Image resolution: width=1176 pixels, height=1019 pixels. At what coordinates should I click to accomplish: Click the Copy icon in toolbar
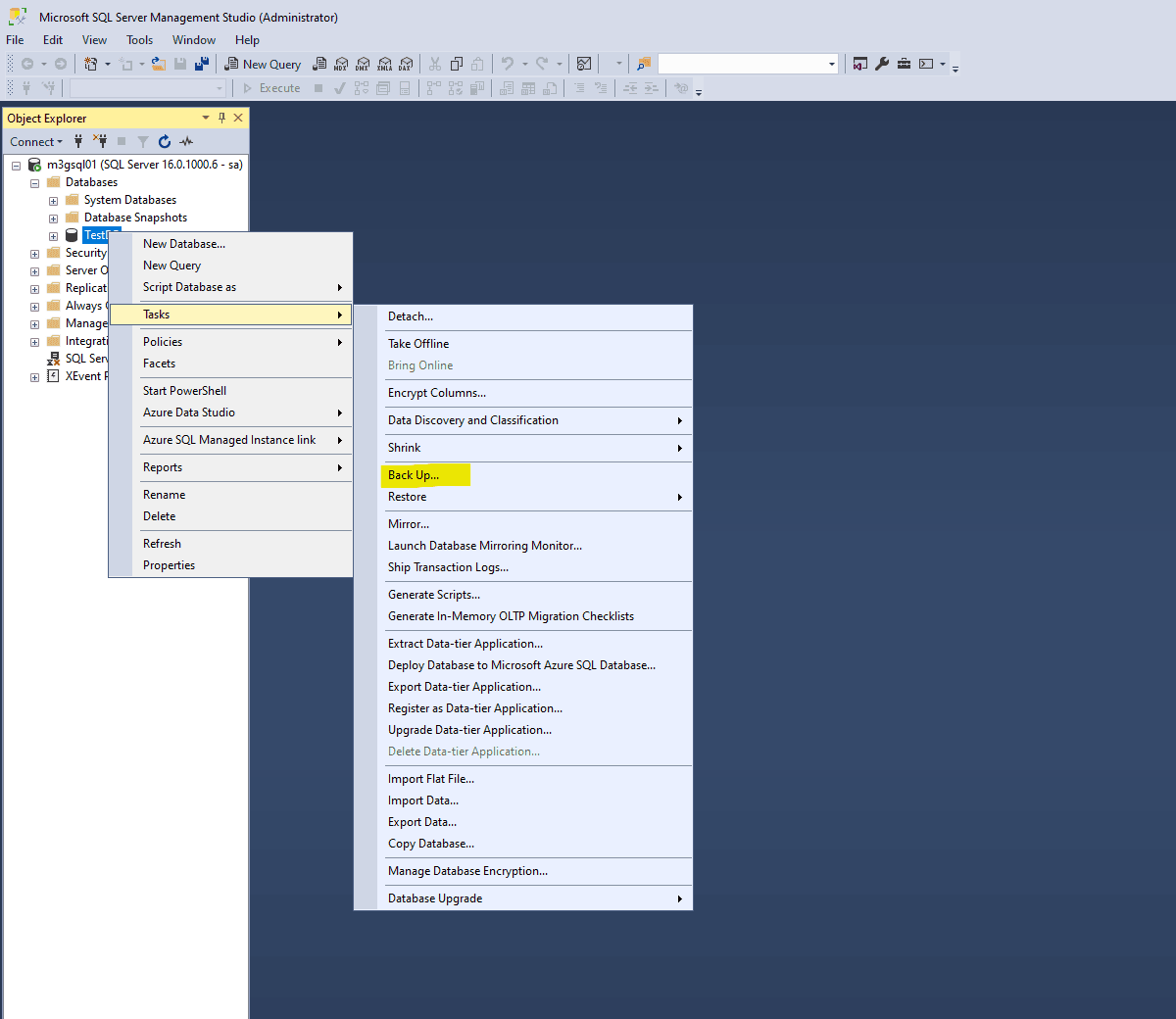457,64
